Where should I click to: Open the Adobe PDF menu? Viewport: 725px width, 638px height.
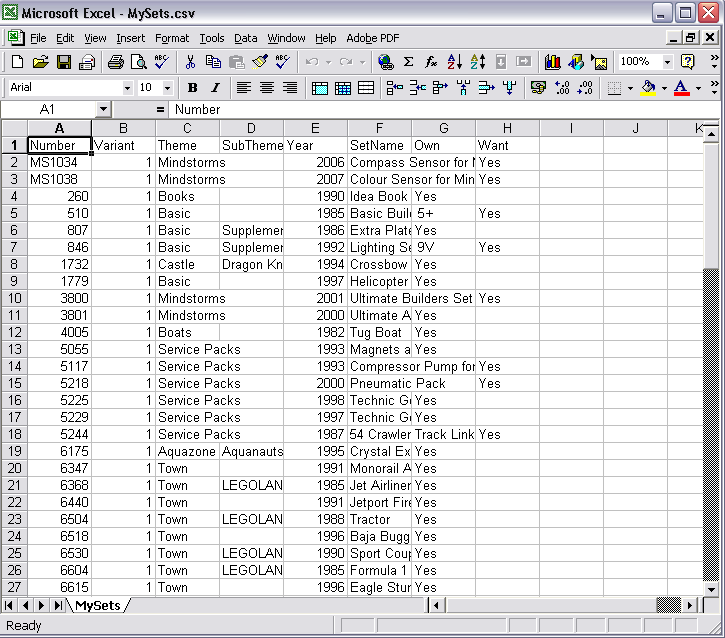(x=373, y=38)
